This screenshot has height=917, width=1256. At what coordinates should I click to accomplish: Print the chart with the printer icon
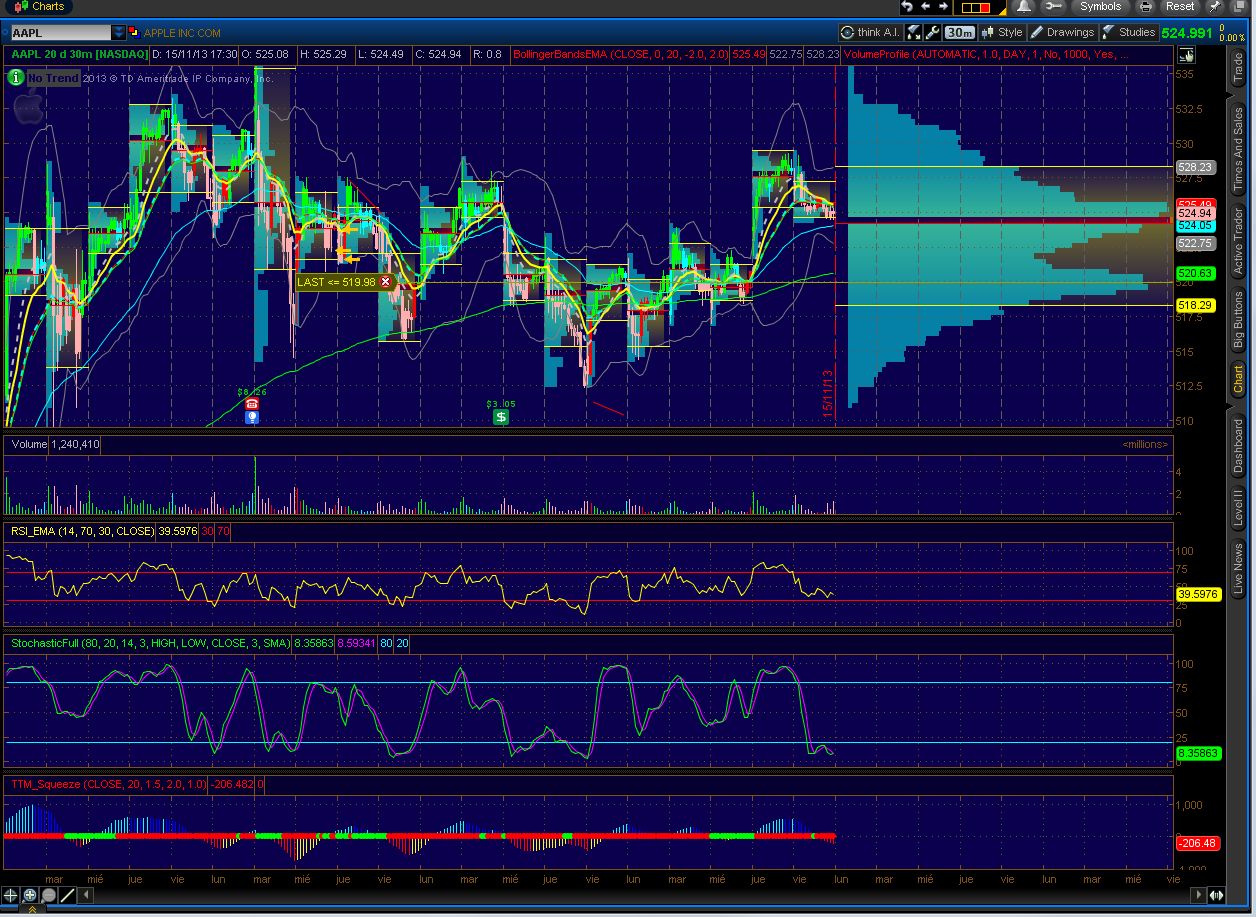(1146, 6)
